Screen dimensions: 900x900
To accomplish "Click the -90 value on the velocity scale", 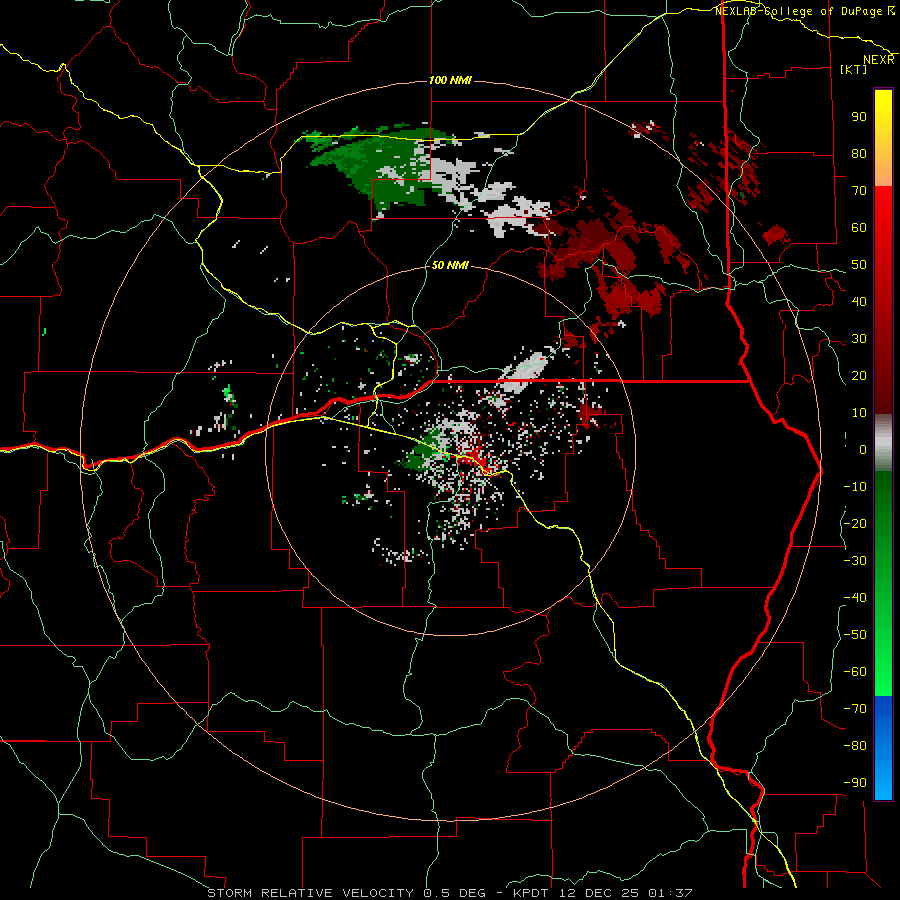I will point(855,783).
